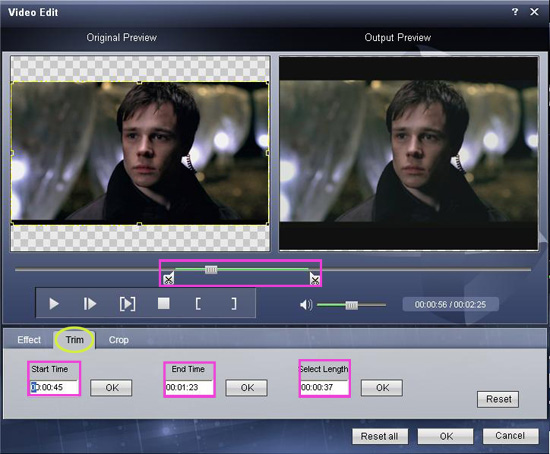This screenshot has height=454, width=550.
Task: Click the right scissors trim marker
Action: (x=315, y=279)
